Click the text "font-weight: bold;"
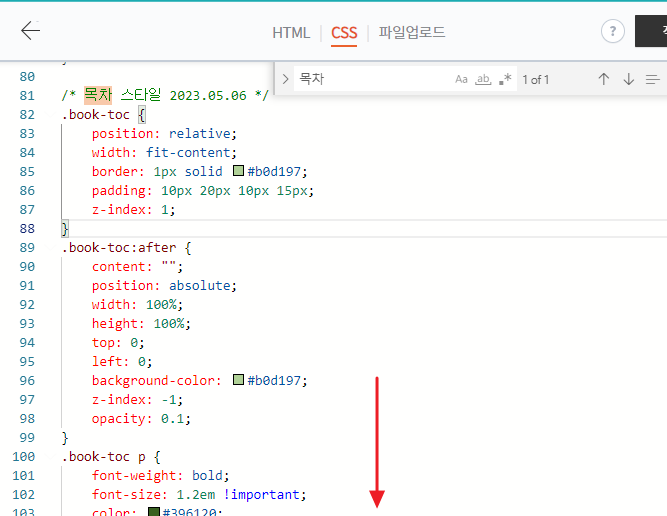667x516 pixels. 160,476
